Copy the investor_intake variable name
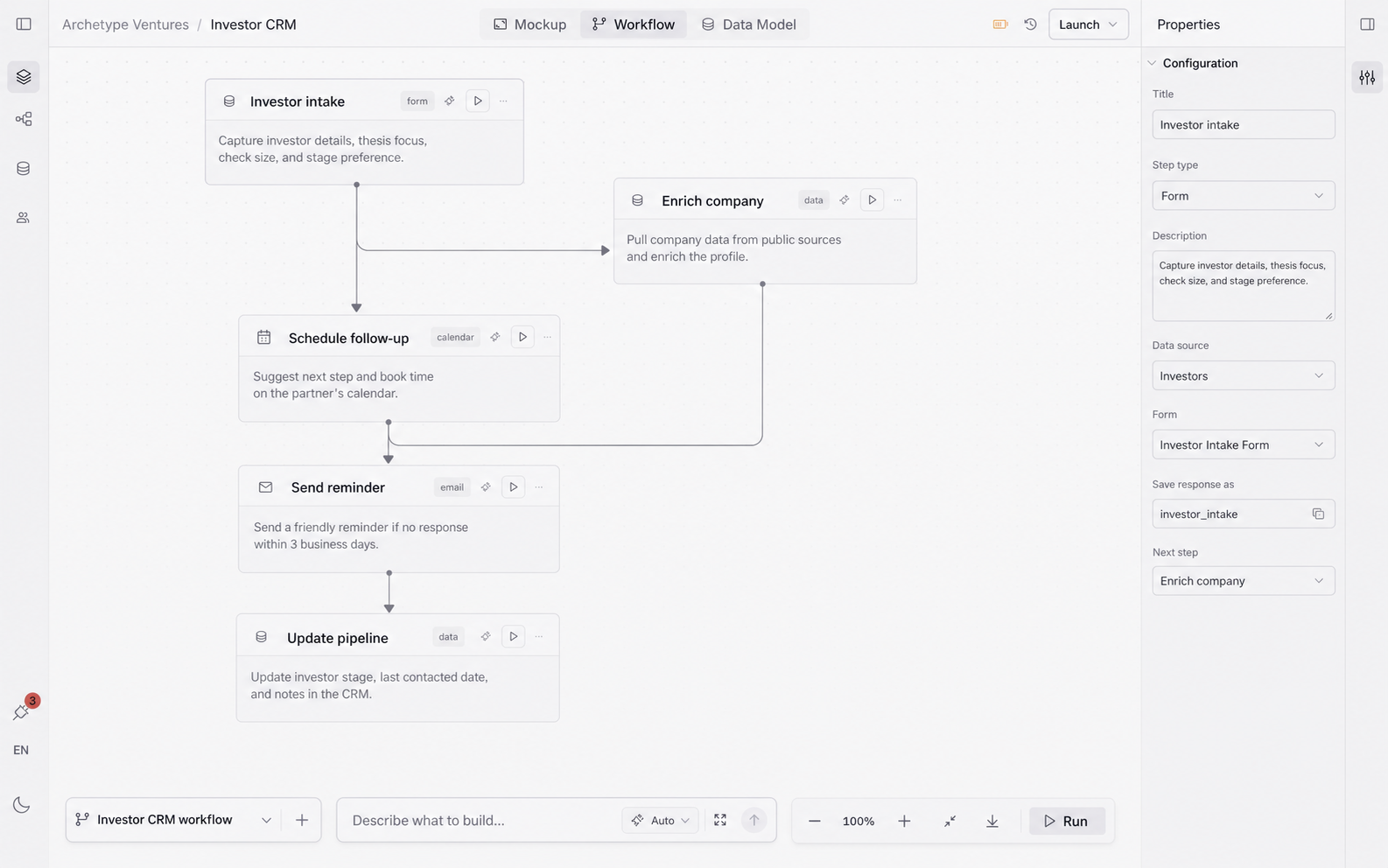This screenshot has width=1388, height=868. pos(1318,514)
